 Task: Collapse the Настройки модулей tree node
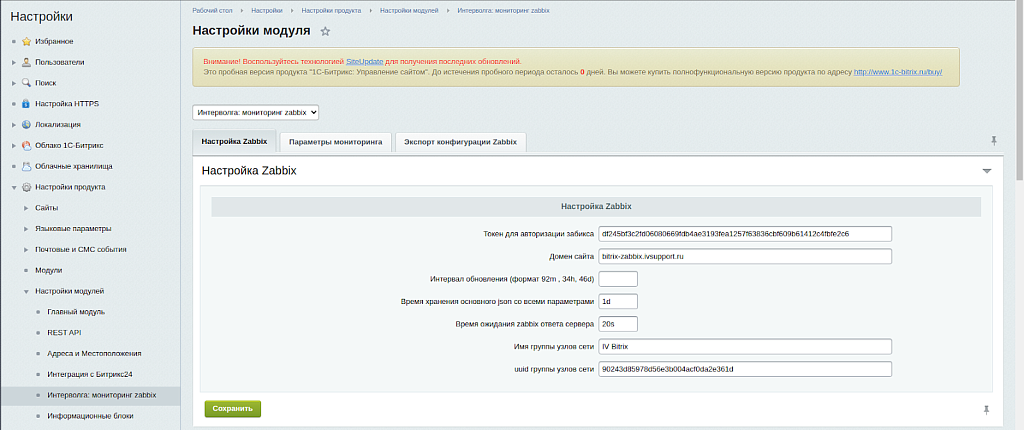pyautogui.click(x=26, y=291)
